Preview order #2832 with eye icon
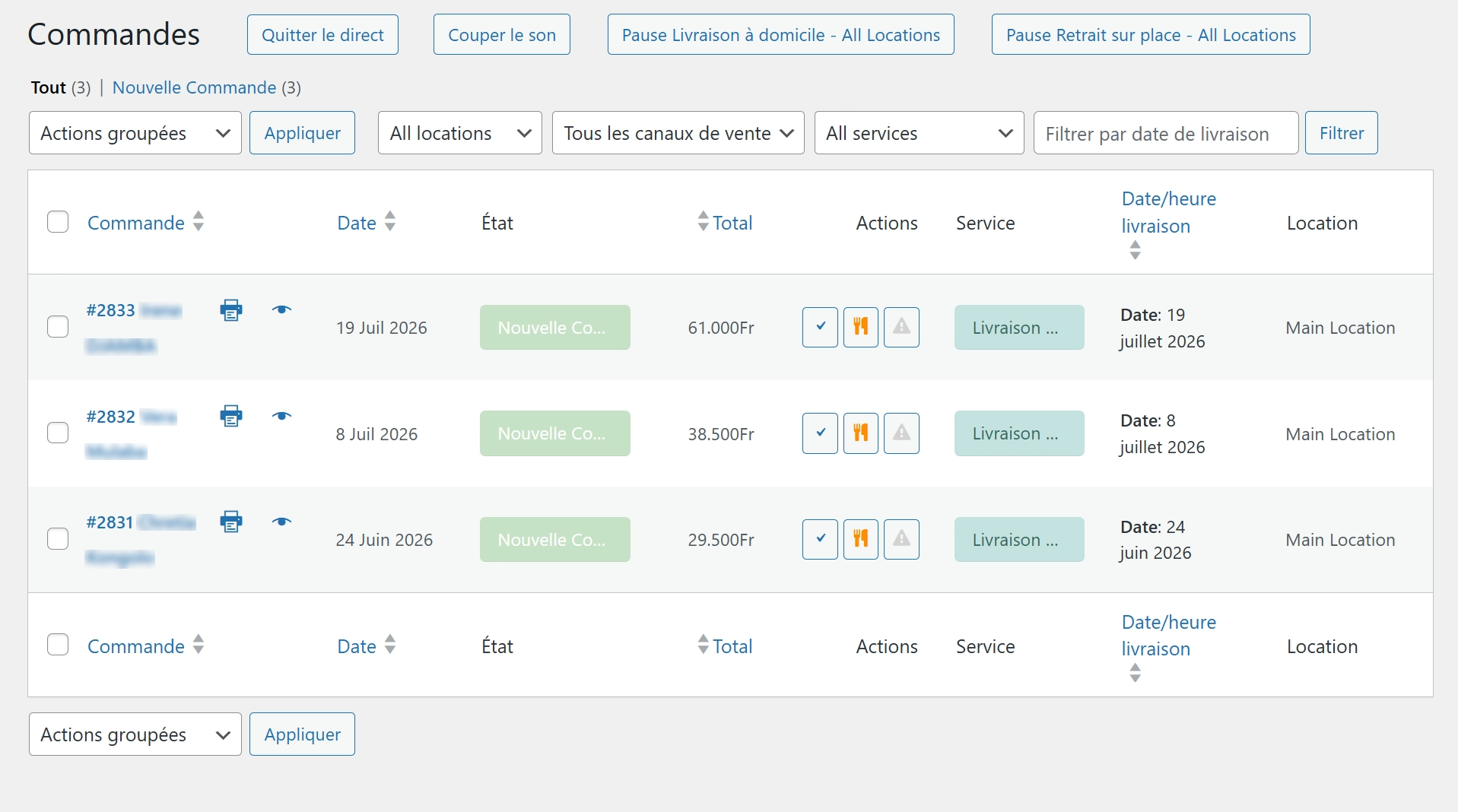This screenshot has width=1458, height=812. coord(281,416)
